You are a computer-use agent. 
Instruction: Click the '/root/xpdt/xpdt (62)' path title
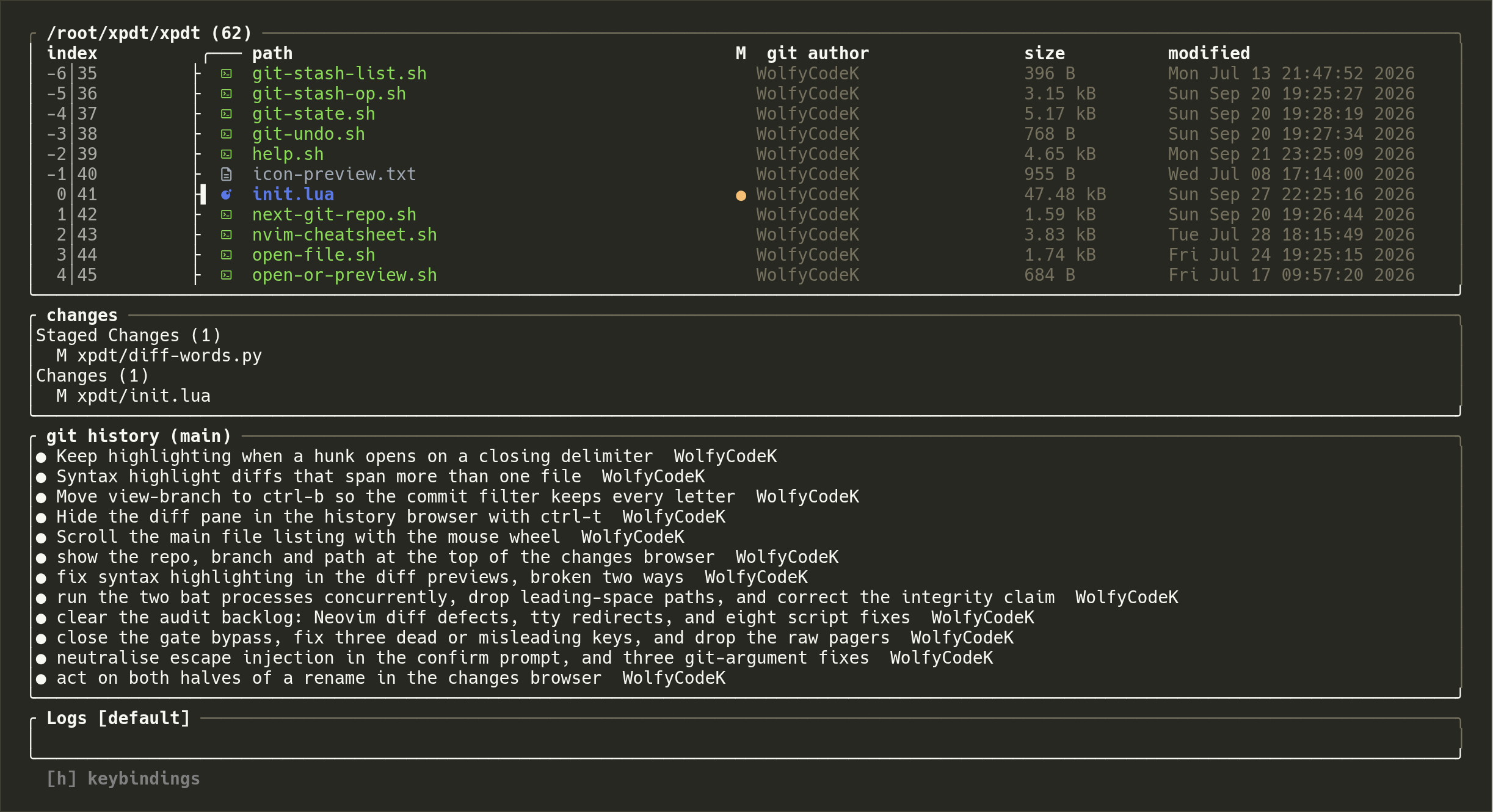point(149,34)
